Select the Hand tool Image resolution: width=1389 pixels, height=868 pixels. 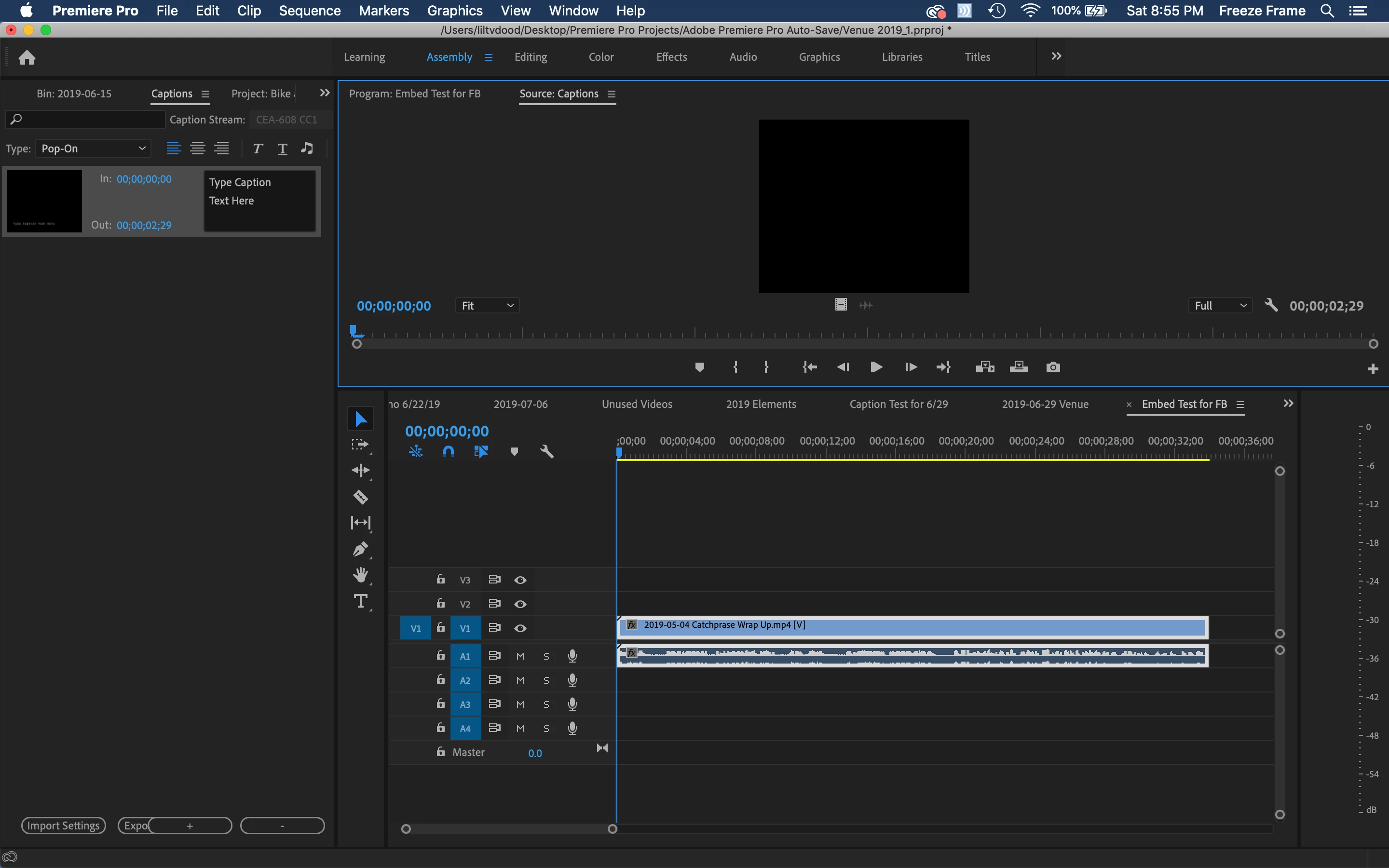tap(360, 575)
